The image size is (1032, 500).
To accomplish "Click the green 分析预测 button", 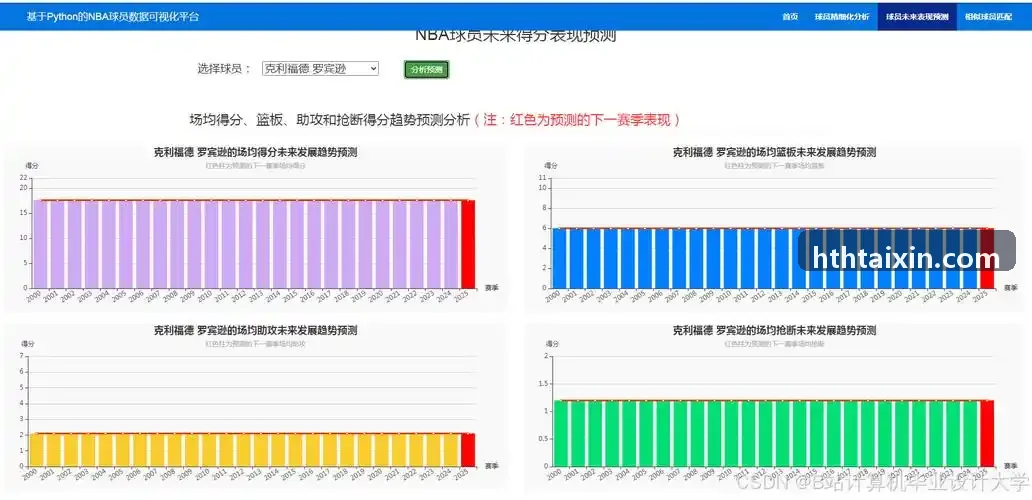I will pos(426,69).
